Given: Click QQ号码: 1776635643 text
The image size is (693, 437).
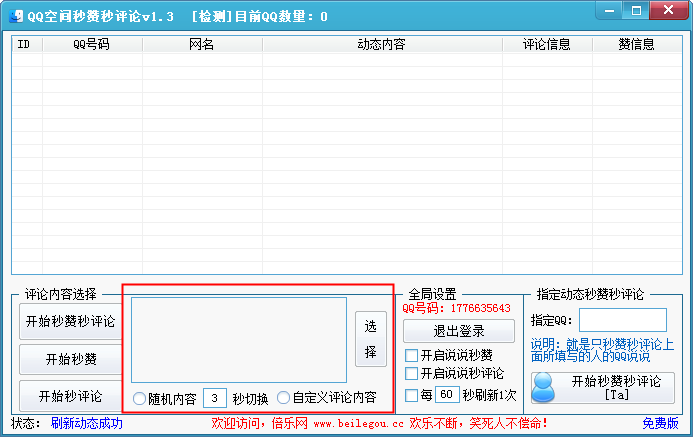Looking at the screenshot, I should [457, 308].
